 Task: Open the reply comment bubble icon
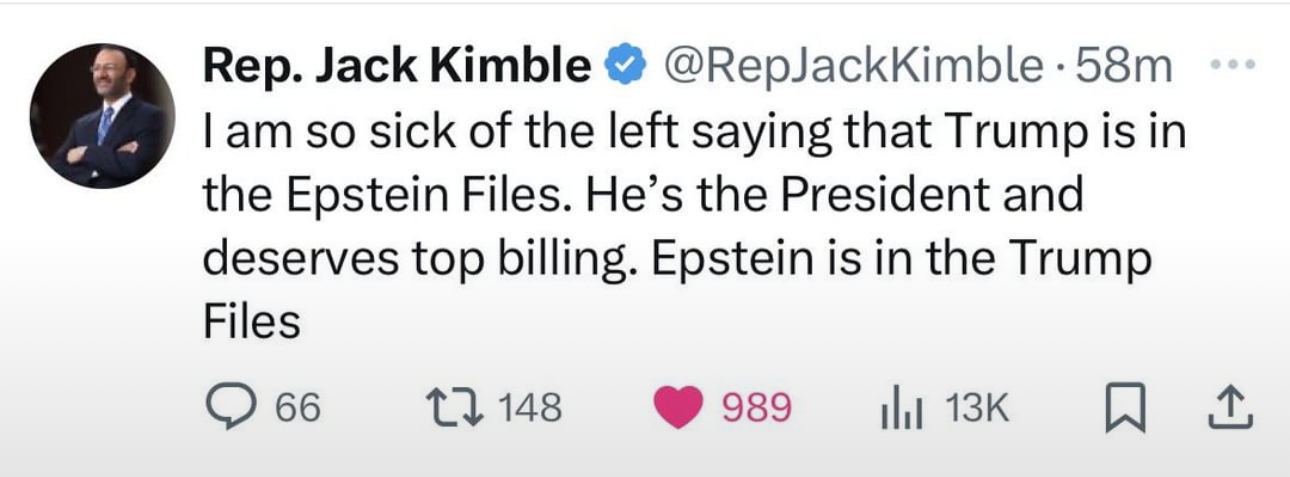tap(230, 408)
